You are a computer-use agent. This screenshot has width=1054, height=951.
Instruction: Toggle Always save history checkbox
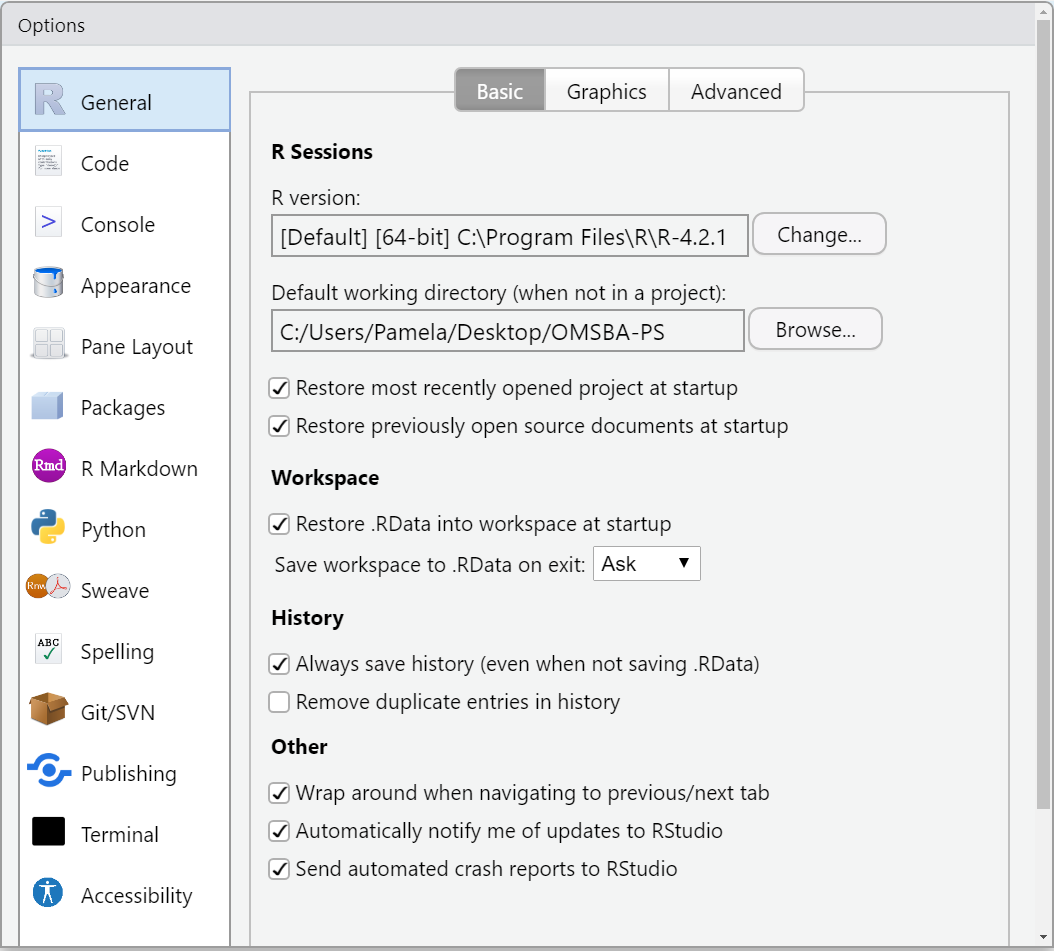pyautogui.click(x=279, y=664)
